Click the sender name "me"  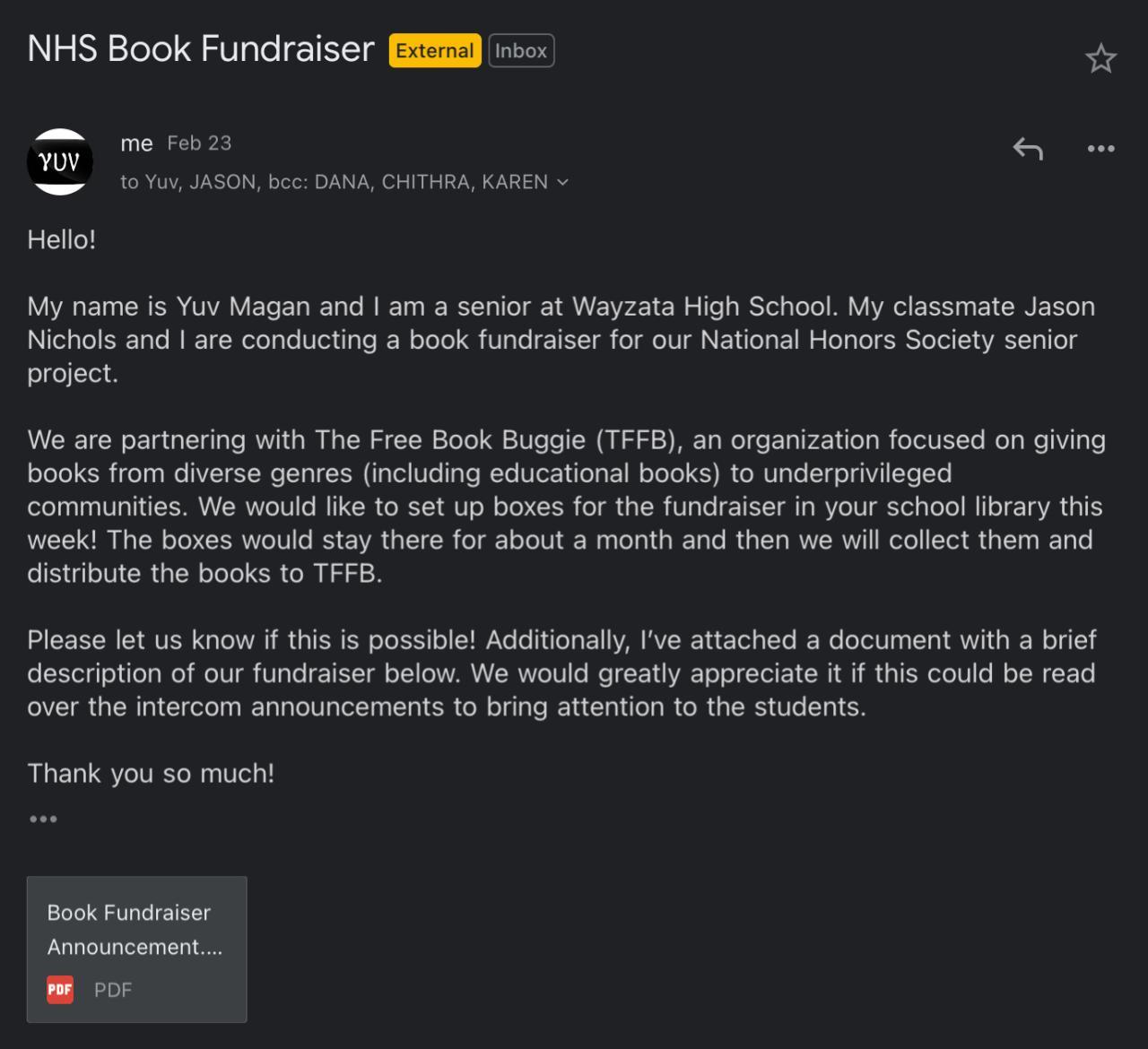point(136,143)
